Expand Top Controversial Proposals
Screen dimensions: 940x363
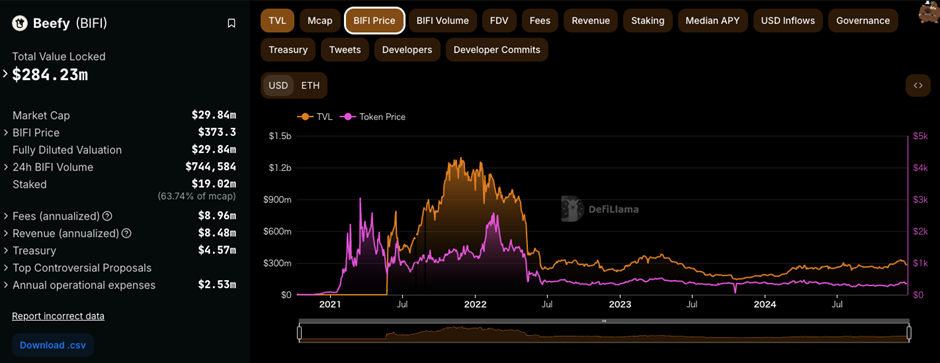click(x=6, y=268)
